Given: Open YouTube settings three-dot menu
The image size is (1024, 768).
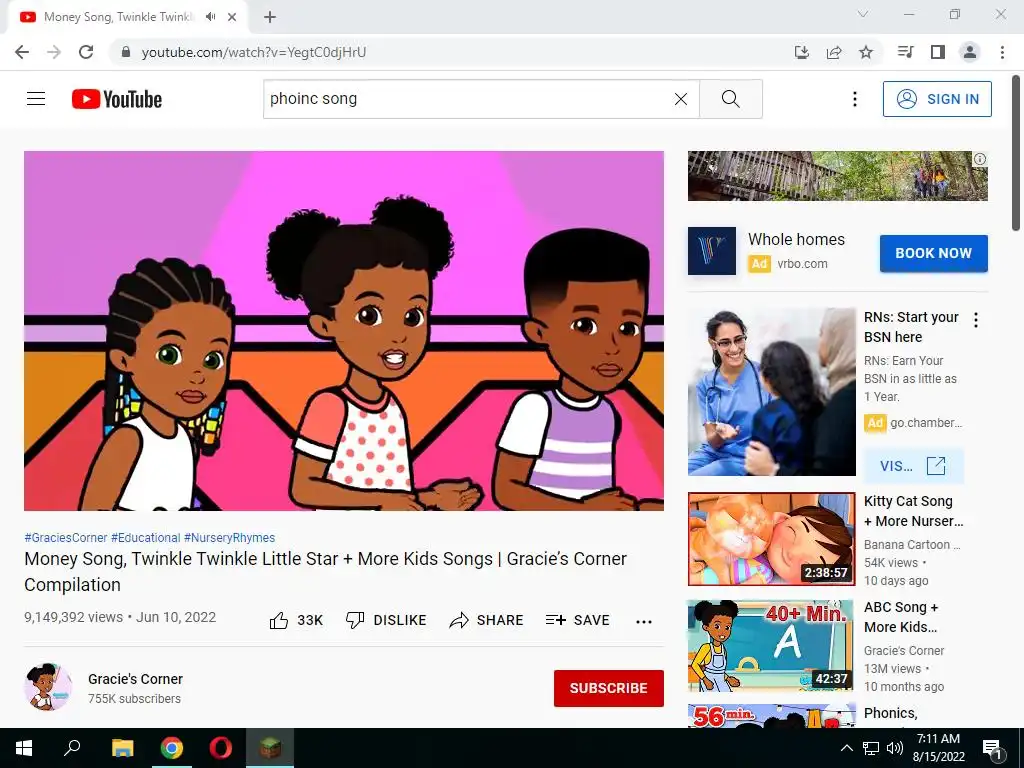Looking at the screenshot, I should point(854,99).
